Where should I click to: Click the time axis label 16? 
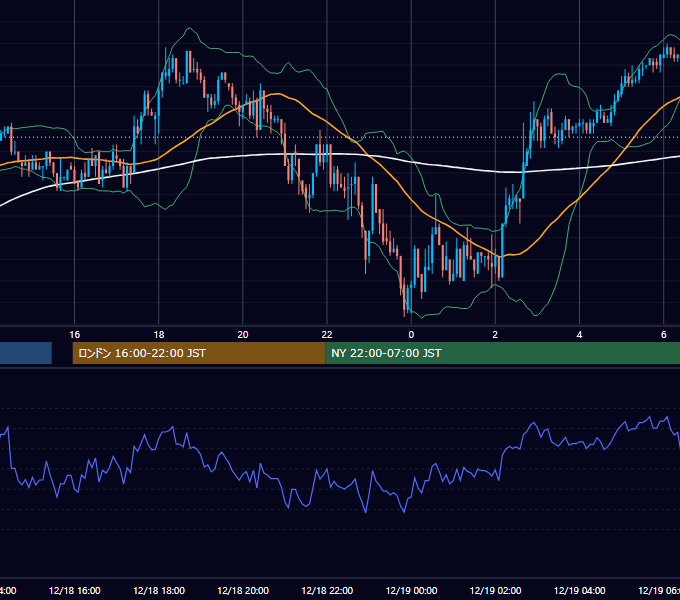click(x=75, y=334)
